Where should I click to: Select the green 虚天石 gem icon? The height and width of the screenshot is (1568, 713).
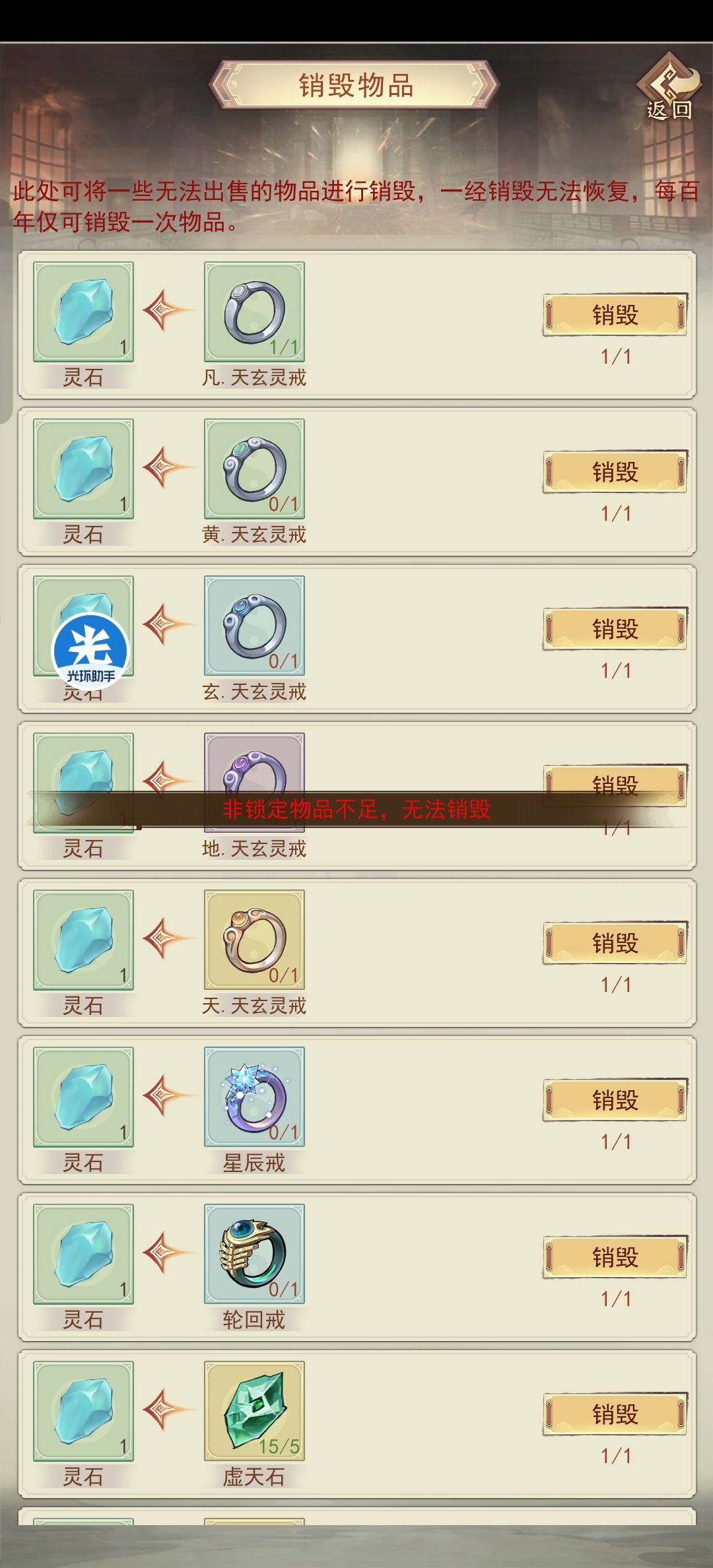(x=254, y=1411)
